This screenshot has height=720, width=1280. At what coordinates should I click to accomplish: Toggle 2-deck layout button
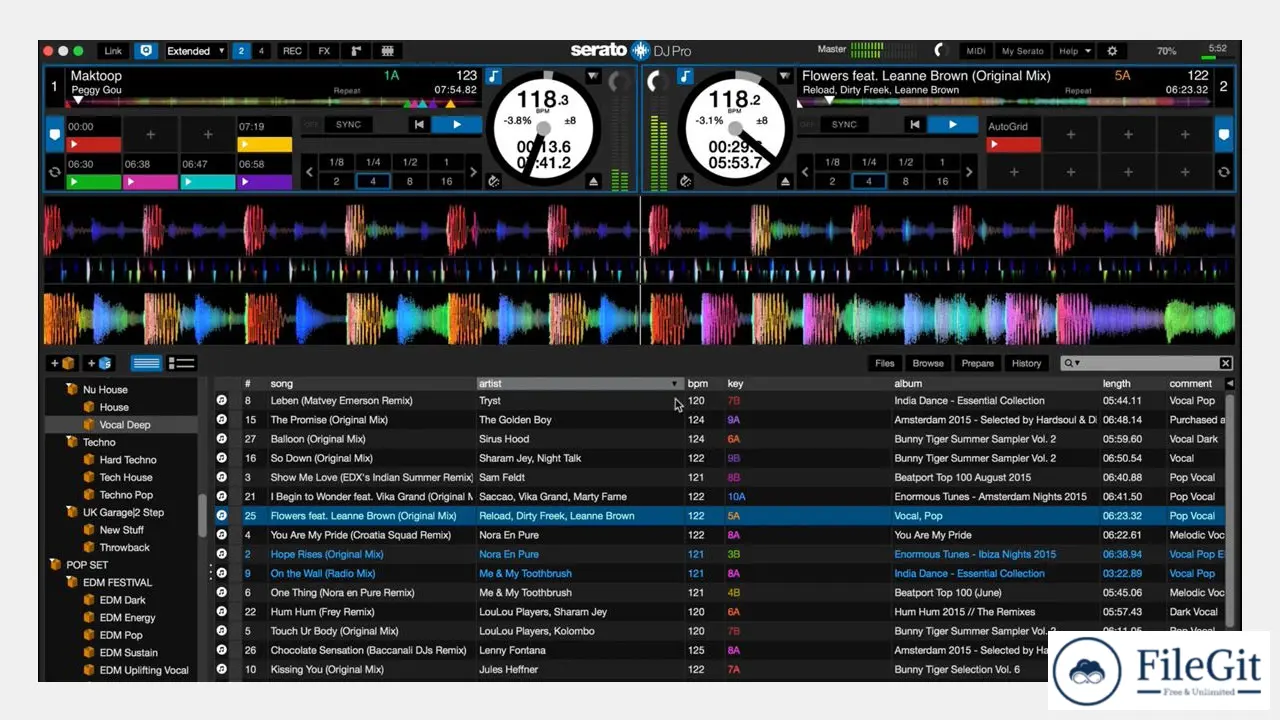click(241, 51)
